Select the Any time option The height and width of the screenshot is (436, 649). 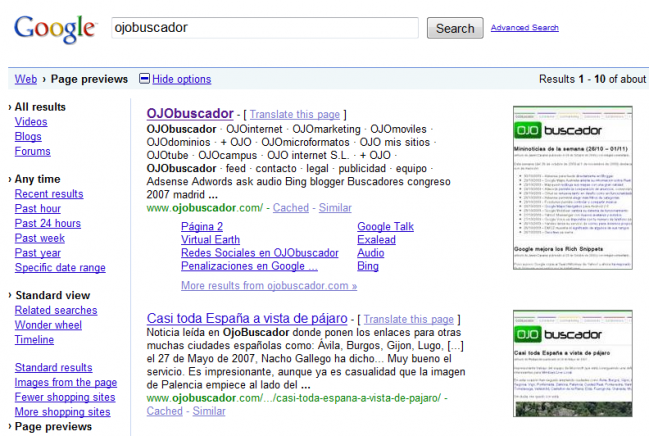tap(38, 179)
